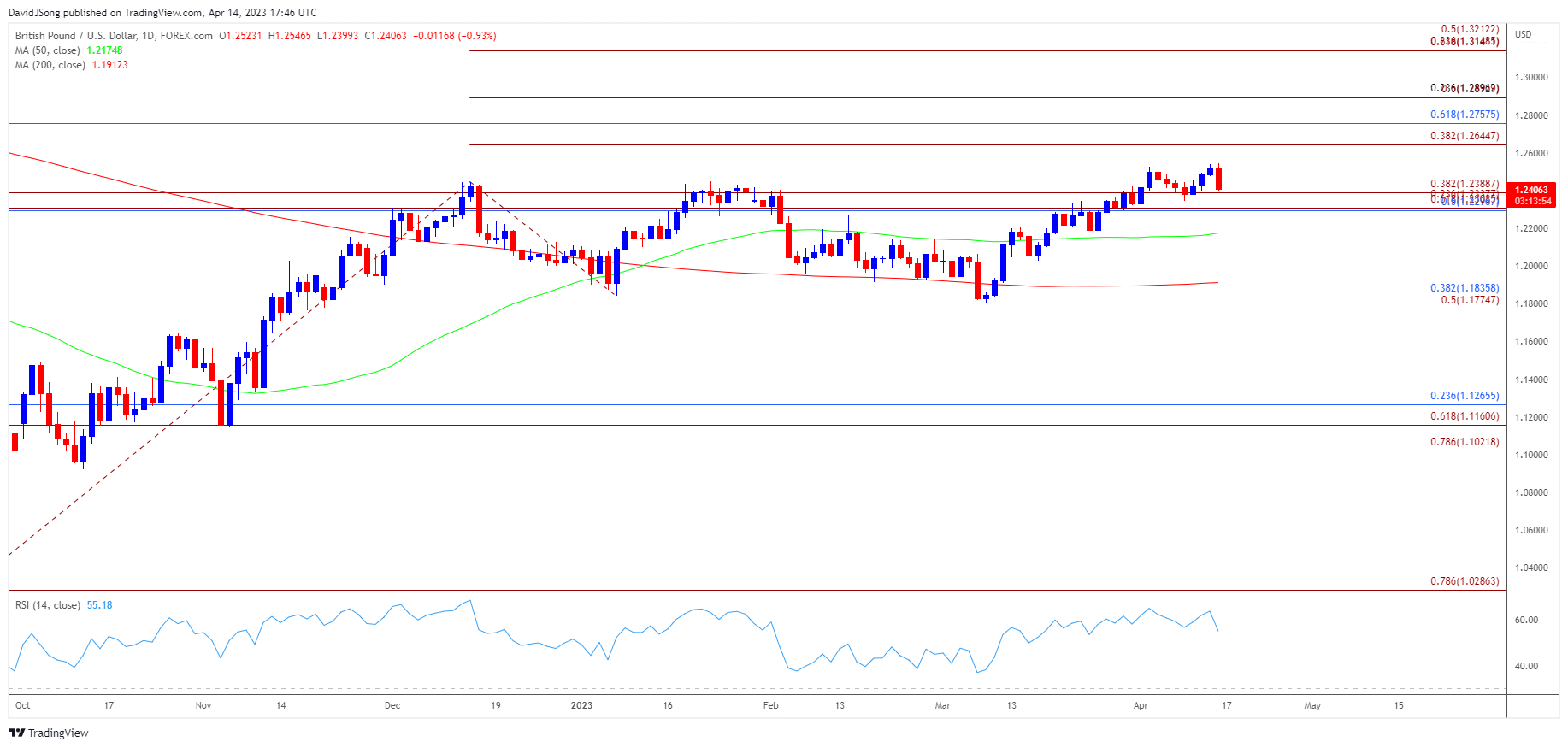Image resolution: width=1568 pixels, height=748 pixels.
Task: Click the last red candlestick of April
Action: pyautogui.click(x=1218, y=178)
